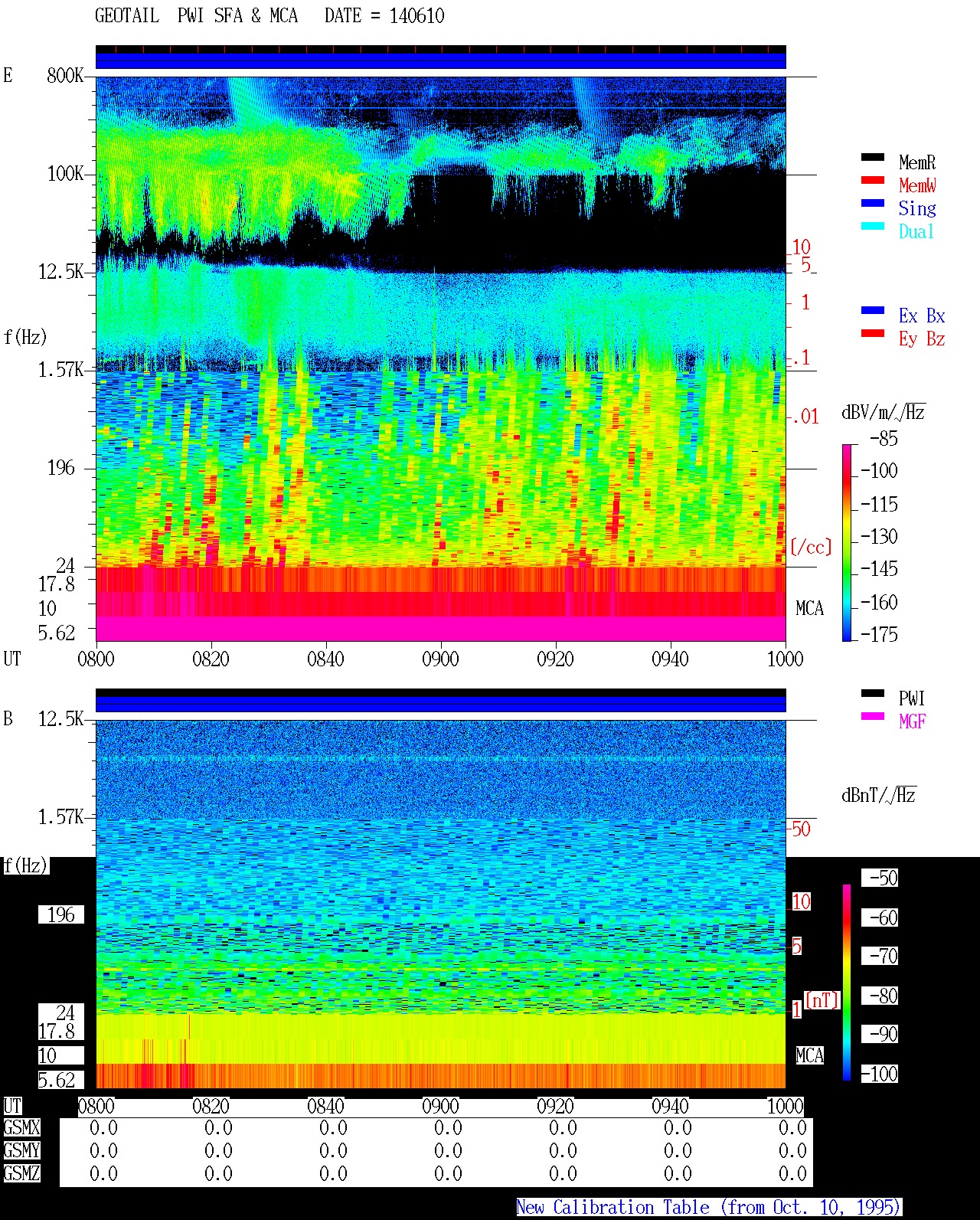Click the 100K frequency axis label
Viewport: 980px width, 1220px height.
point(65,174)
